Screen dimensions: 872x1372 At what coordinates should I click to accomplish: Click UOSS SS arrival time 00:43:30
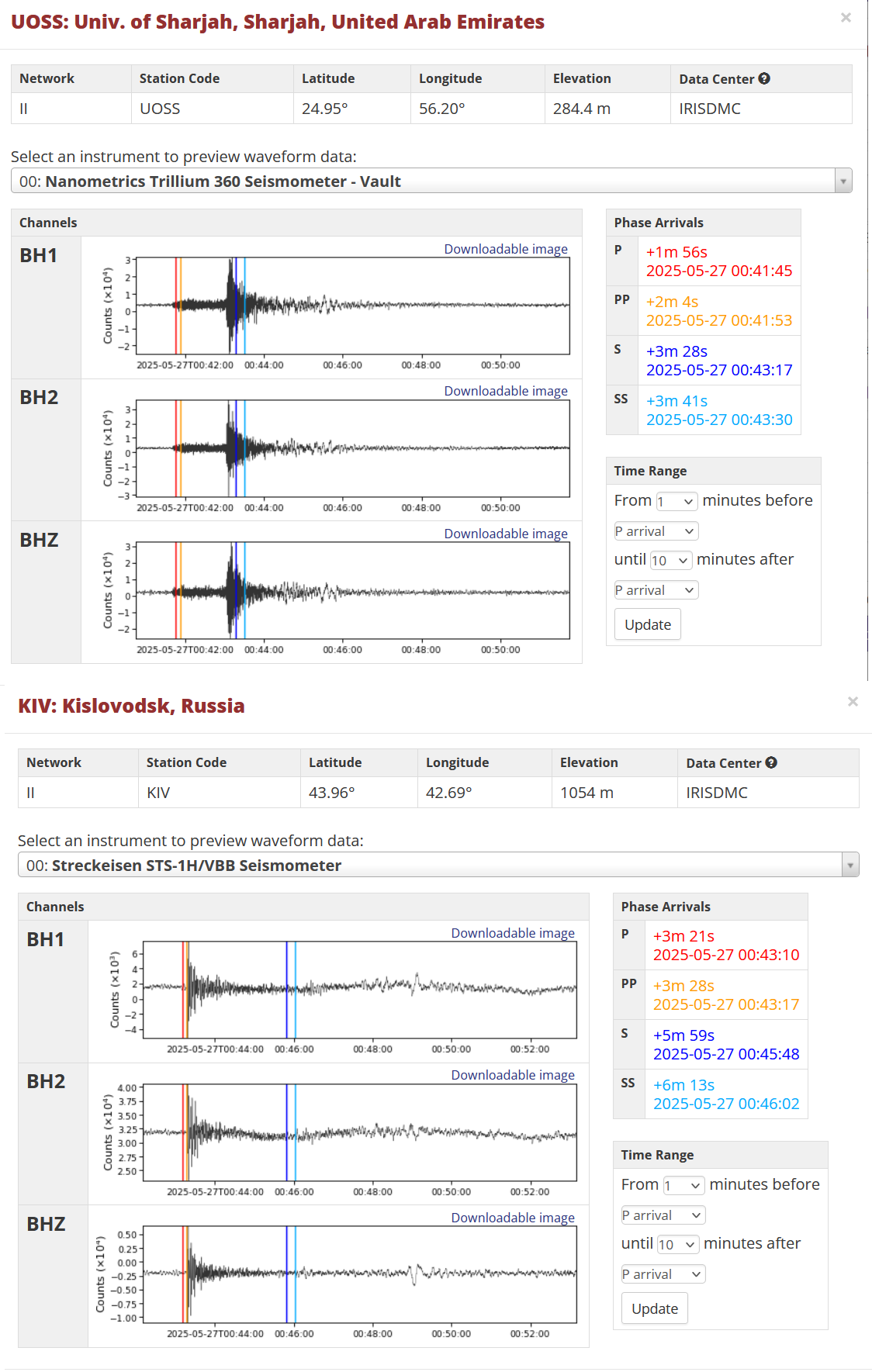coord(719,420)
